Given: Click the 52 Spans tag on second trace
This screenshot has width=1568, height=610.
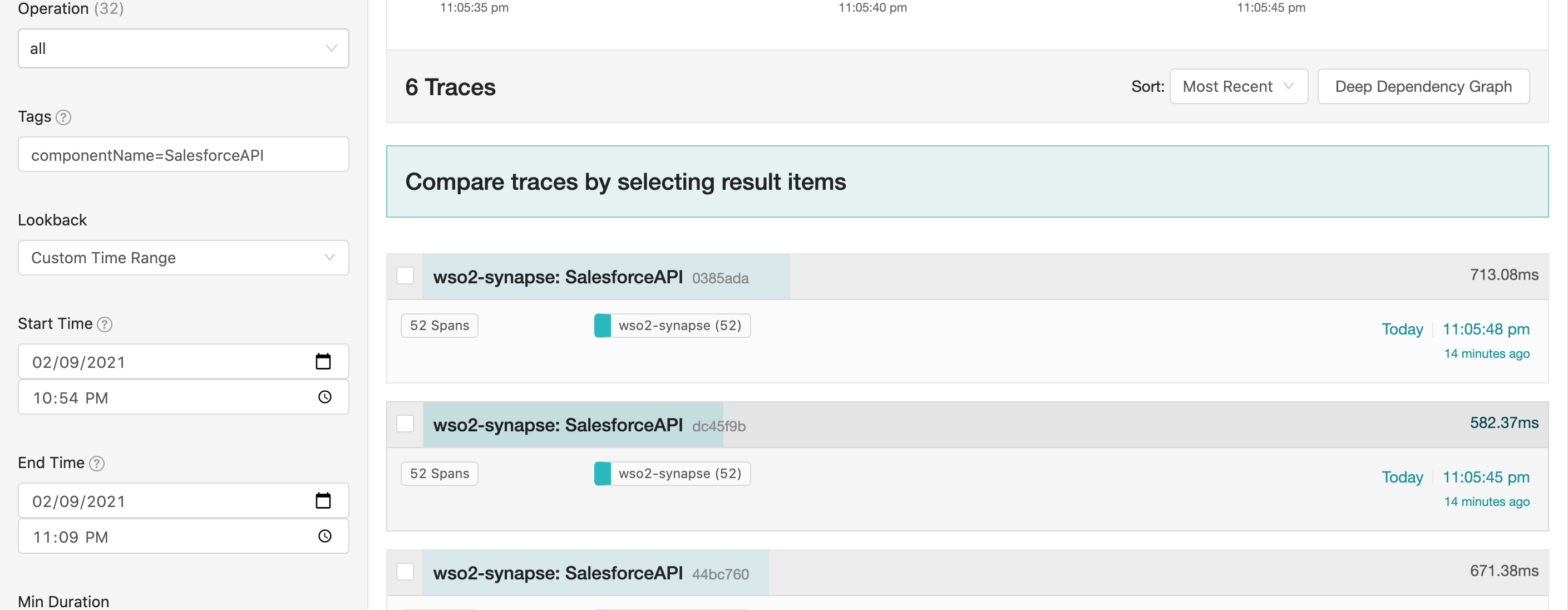Looking at the screenshot, I should pyautogui.click(x=439, y=474).
